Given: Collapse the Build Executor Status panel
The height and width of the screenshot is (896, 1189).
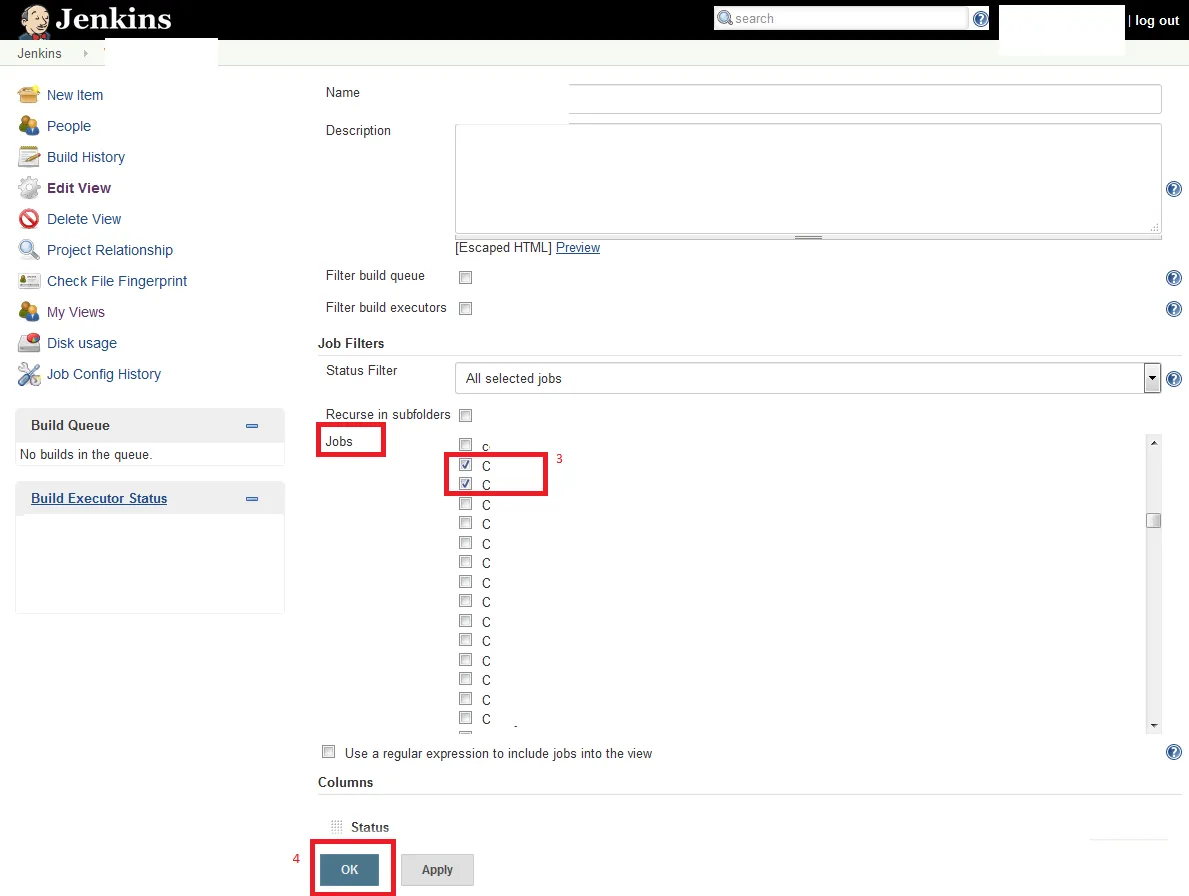Looking at the screenshot, I should pos(253,499).
